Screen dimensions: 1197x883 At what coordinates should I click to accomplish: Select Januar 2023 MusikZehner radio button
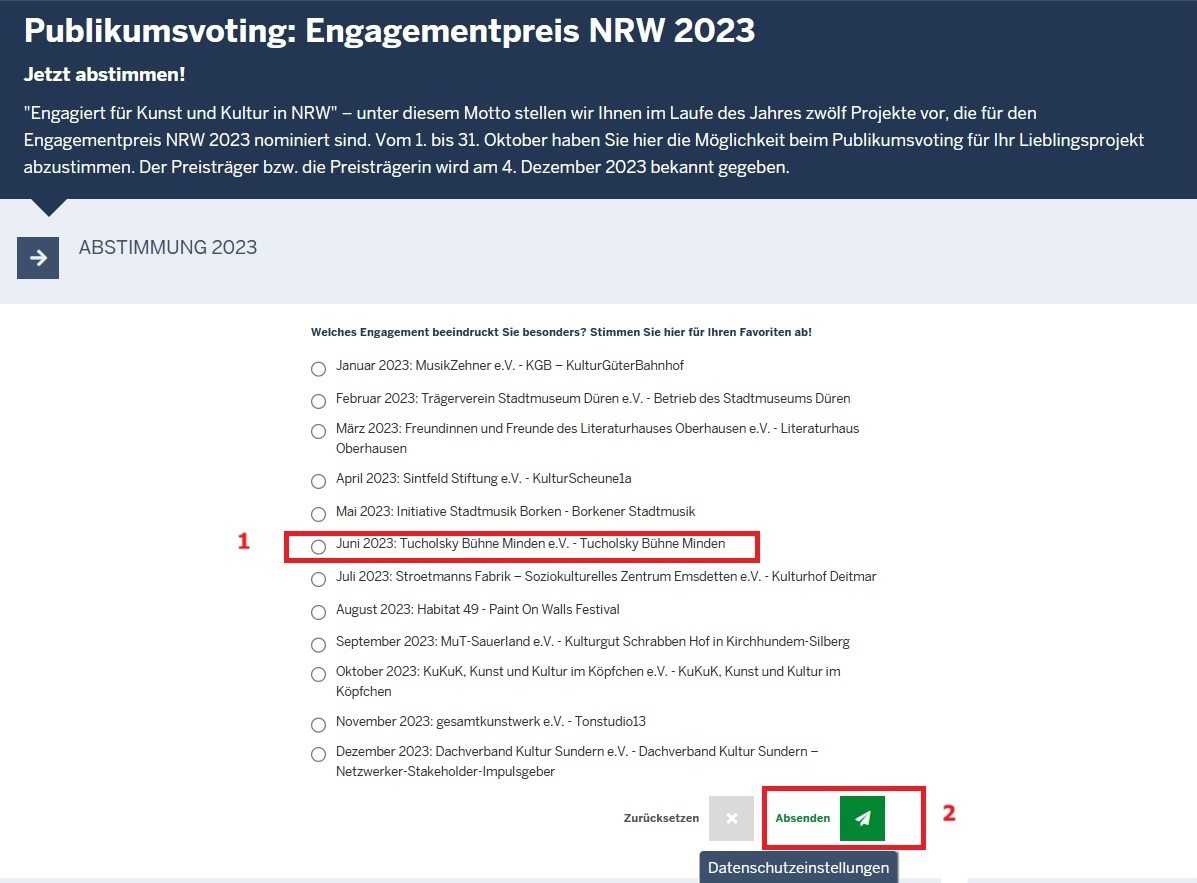pos(318,369)
